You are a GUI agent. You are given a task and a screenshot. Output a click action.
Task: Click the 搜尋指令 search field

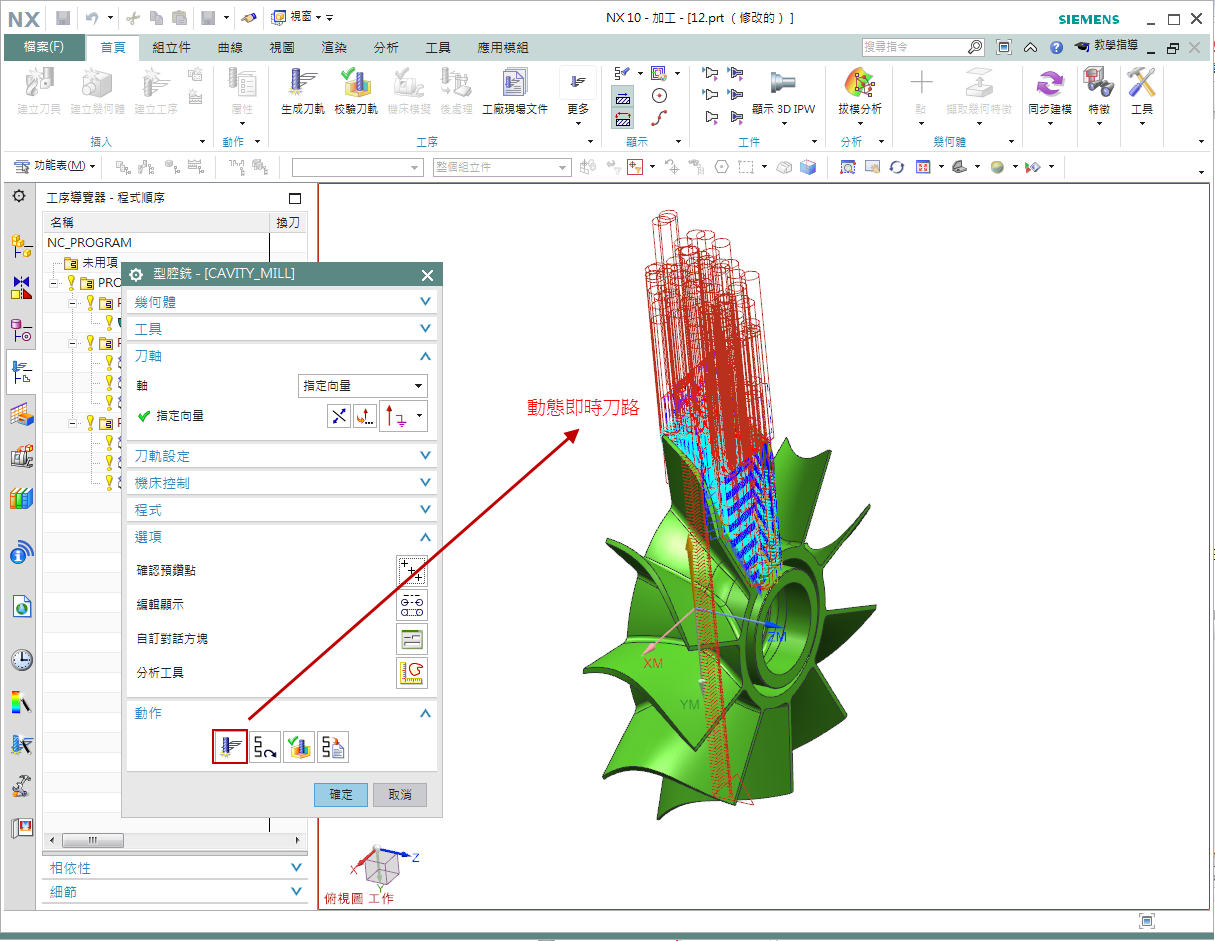(x=915, y=47)
